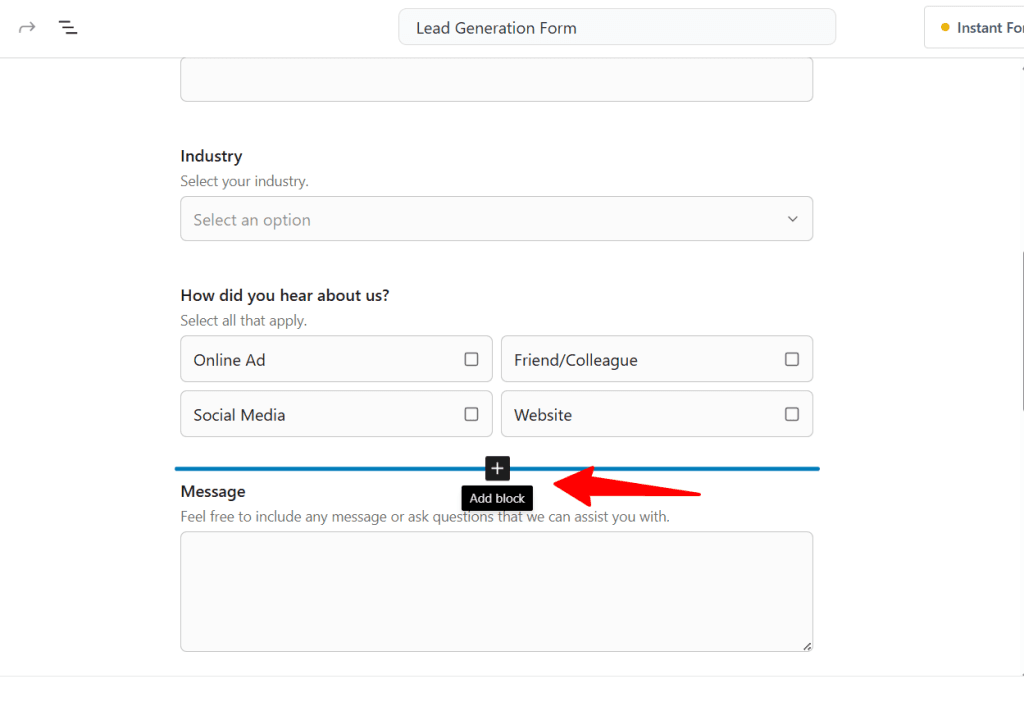Select "How did you hear about us?" label
Image resolution: width=1024 pixels, height=711 pixels.
285,296
